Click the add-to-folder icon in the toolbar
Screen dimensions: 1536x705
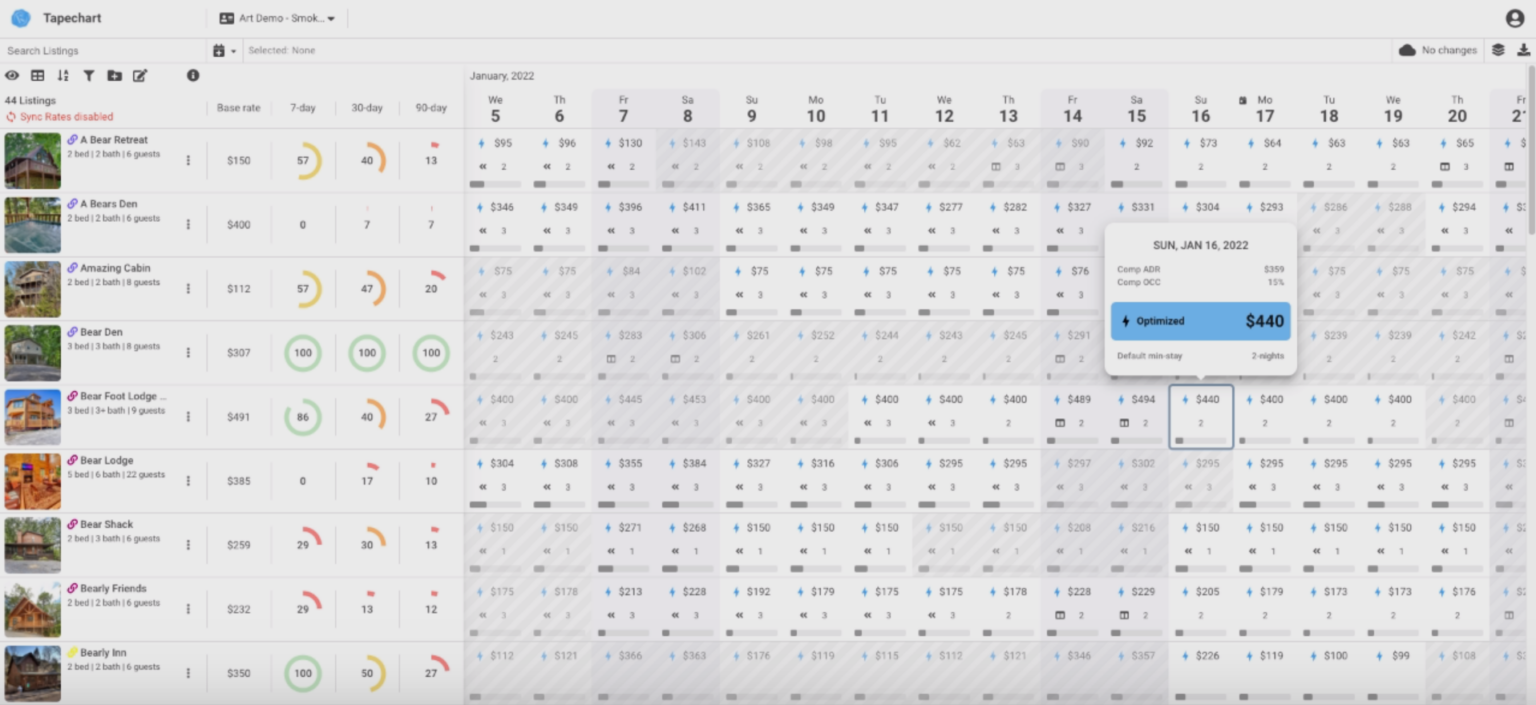(x=114, y=75)
